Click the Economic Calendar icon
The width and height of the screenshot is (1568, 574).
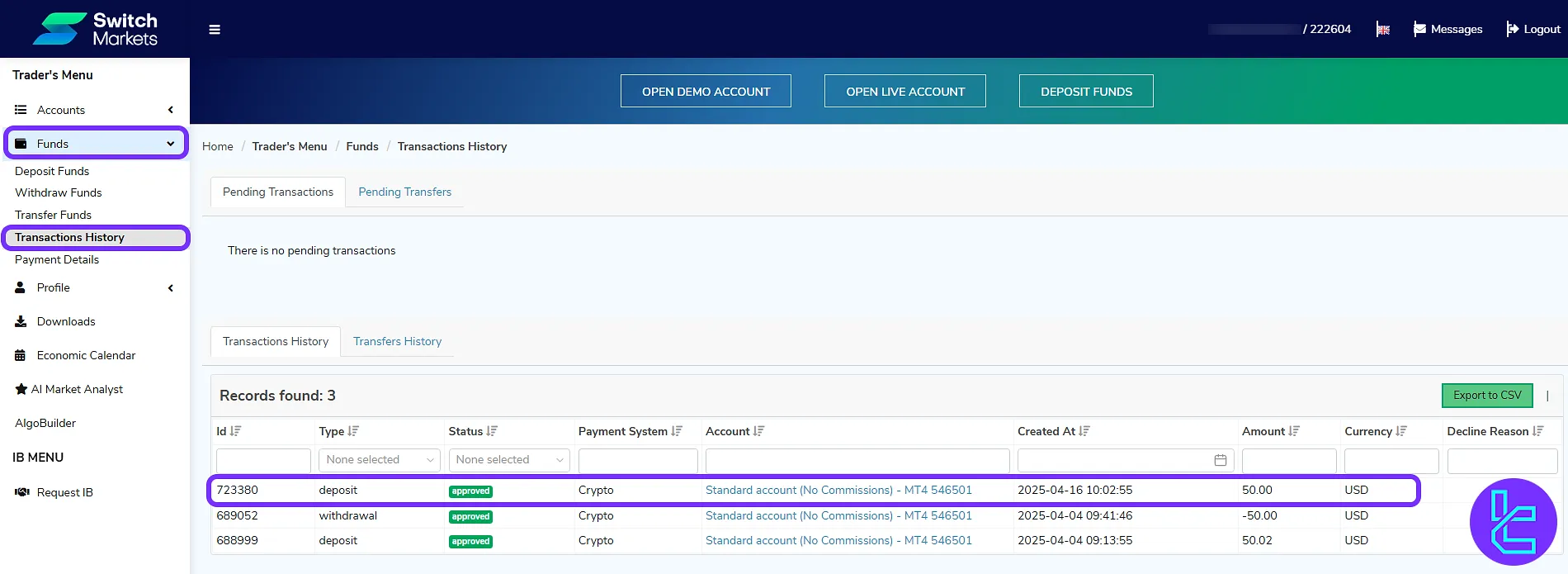(x=21, y=355)
